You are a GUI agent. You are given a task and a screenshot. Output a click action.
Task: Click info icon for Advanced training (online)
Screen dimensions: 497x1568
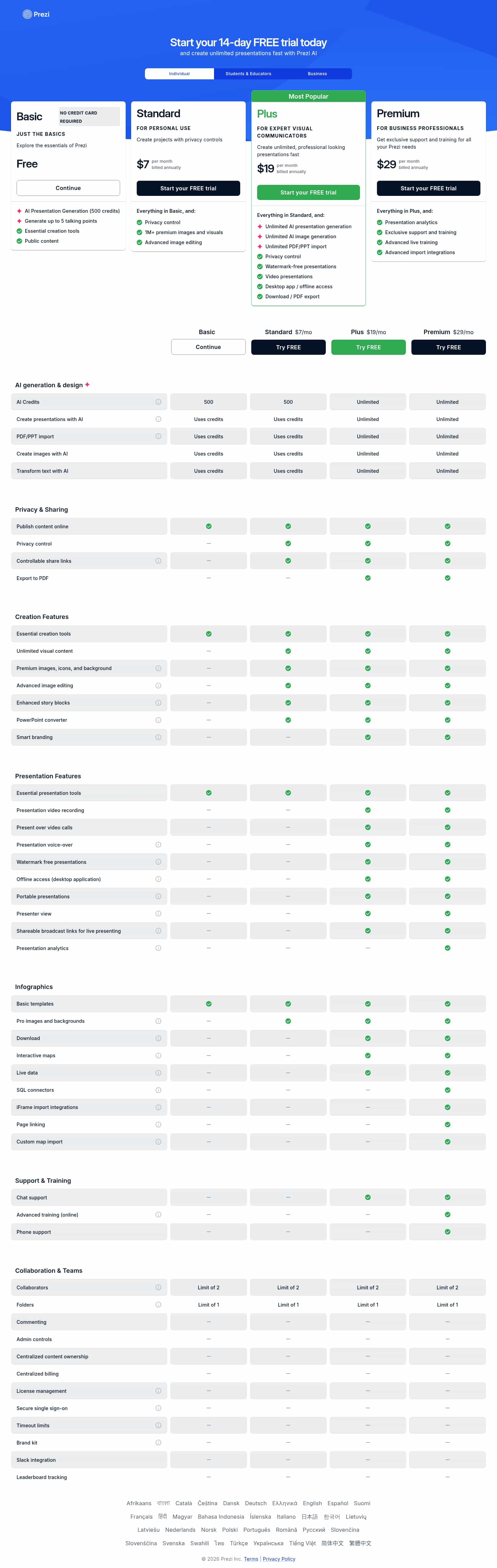click(158, 1214)
